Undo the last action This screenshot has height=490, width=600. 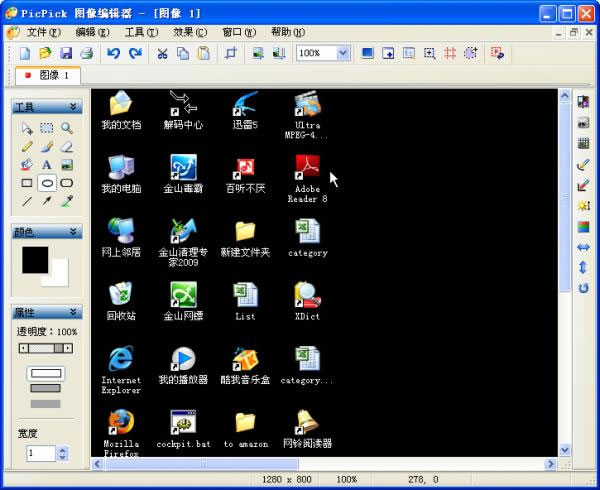[113, 53]
